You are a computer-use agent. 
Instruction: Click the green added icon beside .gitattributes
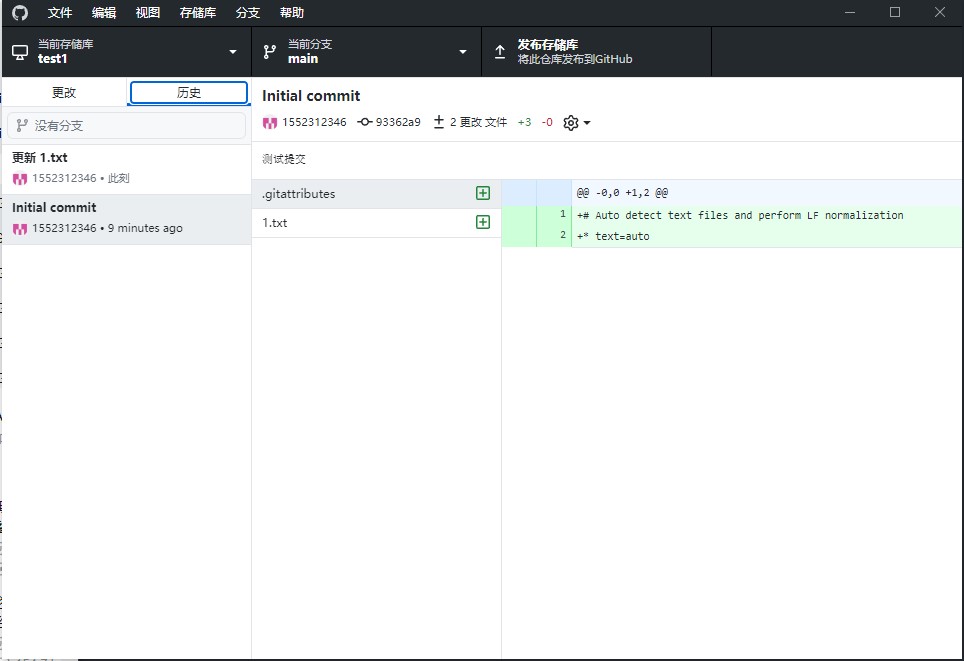(483, 194)
